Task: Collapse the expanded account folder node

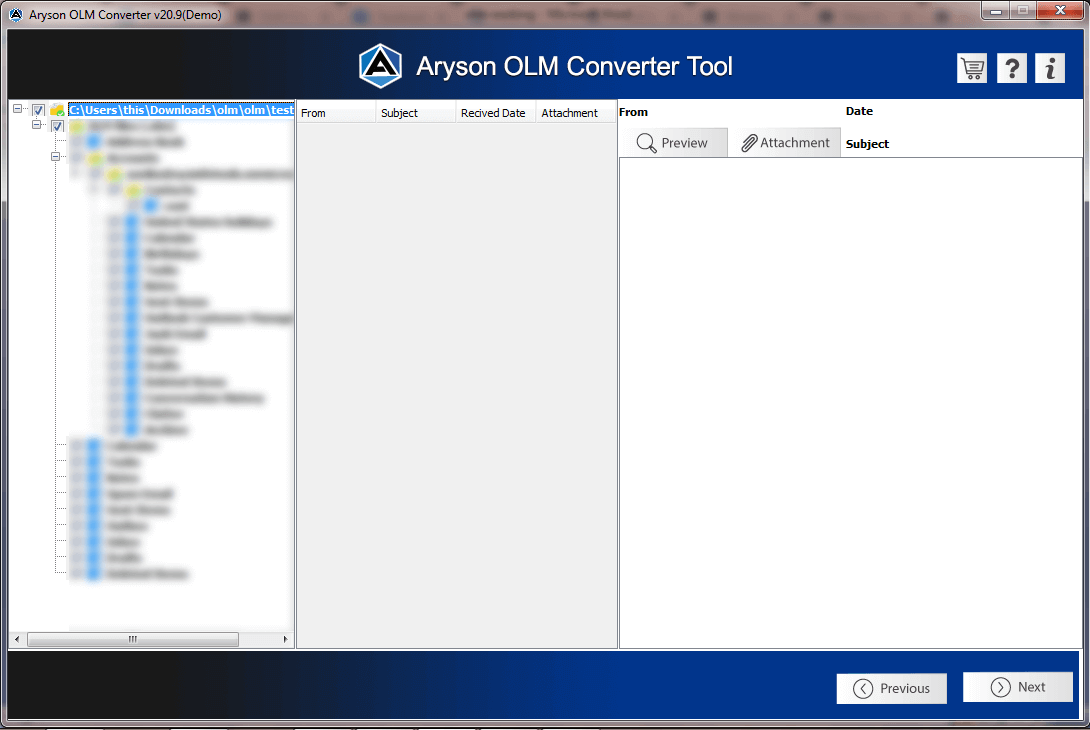Action: point(56,156)
